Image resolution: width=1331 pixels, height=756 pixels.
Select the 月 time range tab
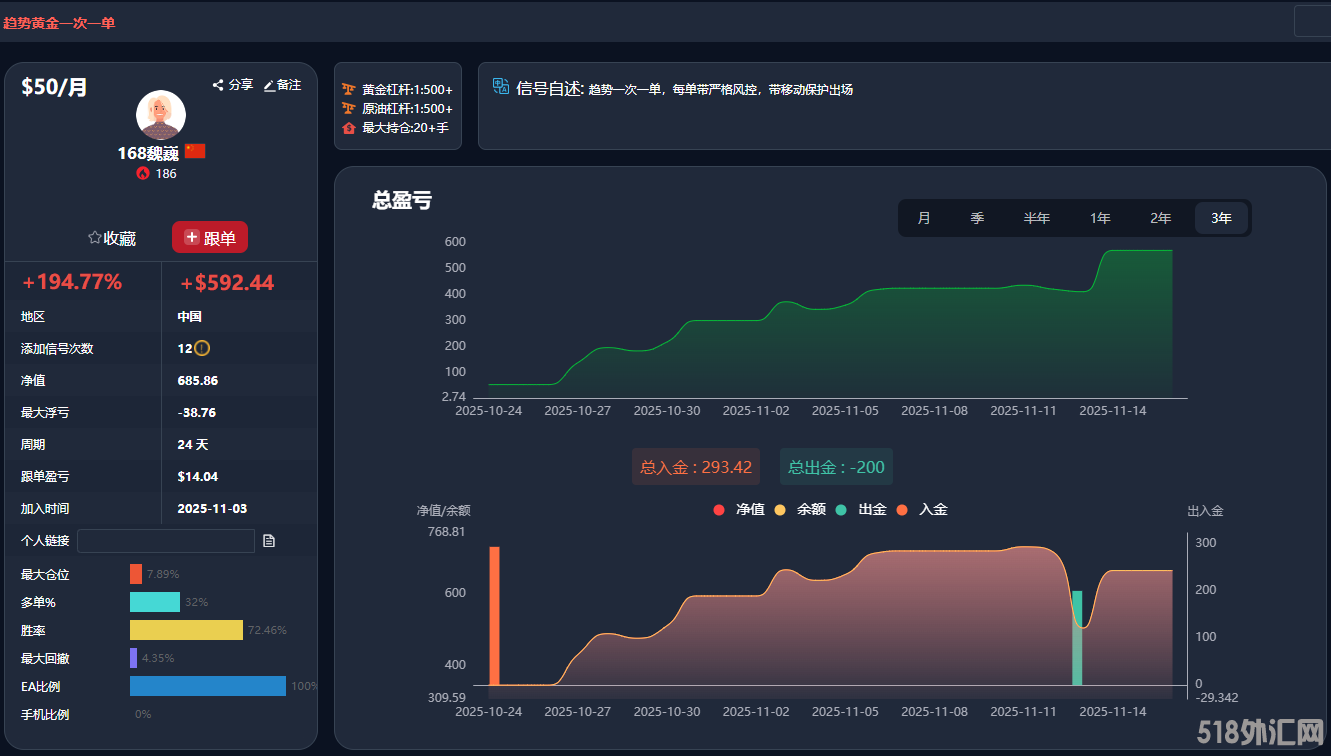click(924, 218)
